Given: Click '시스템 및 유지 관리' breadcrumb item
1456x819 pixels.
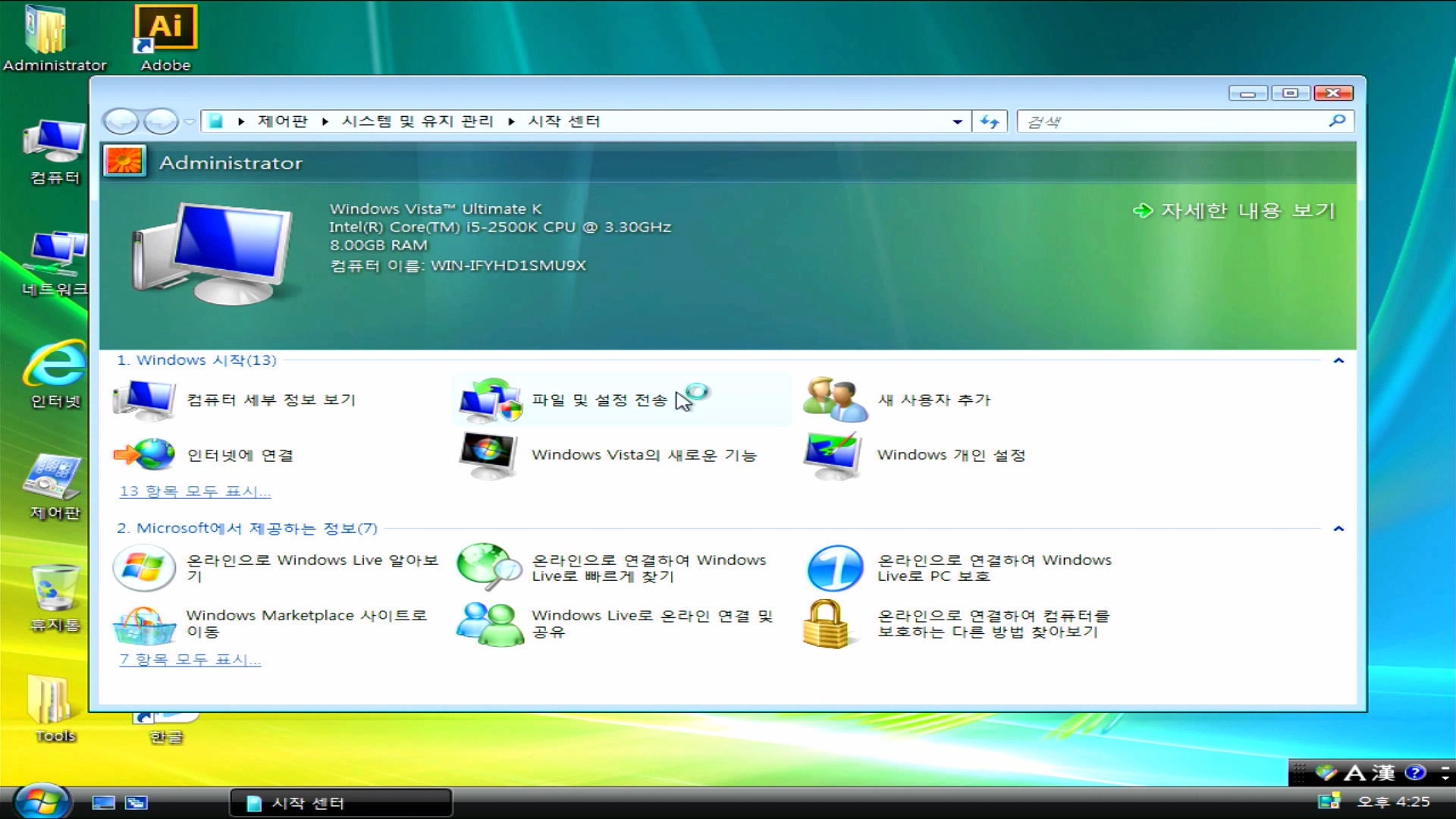Looking at the screenshot, I should pos(417,121).
